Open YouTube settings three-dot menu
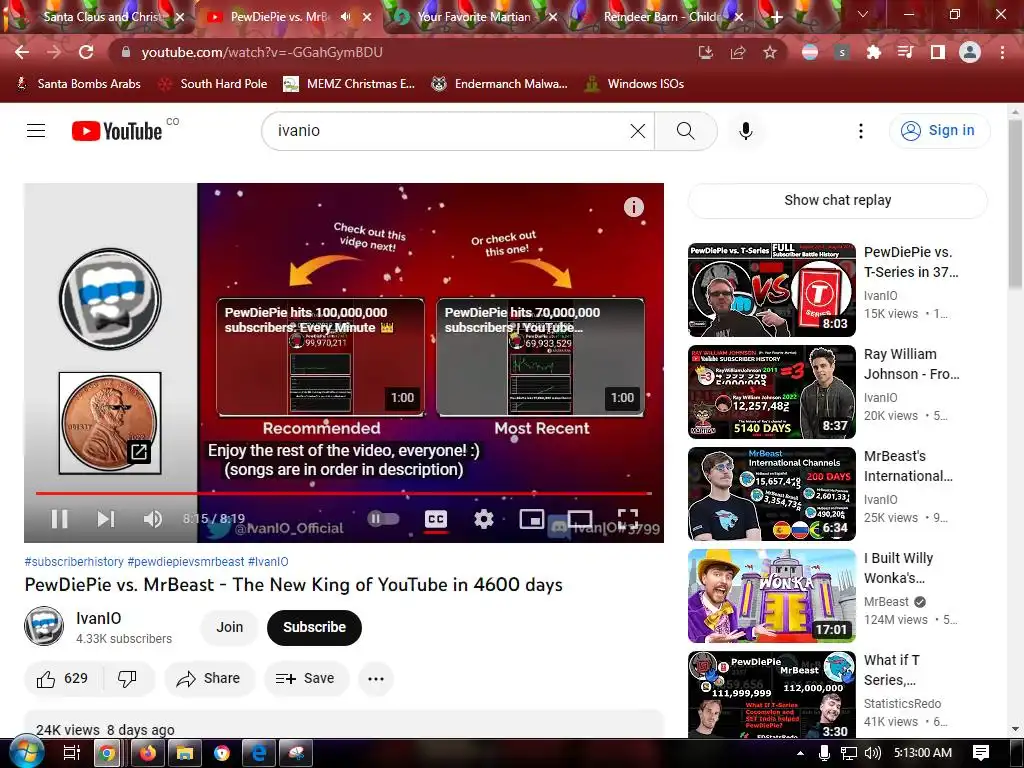 861,131
